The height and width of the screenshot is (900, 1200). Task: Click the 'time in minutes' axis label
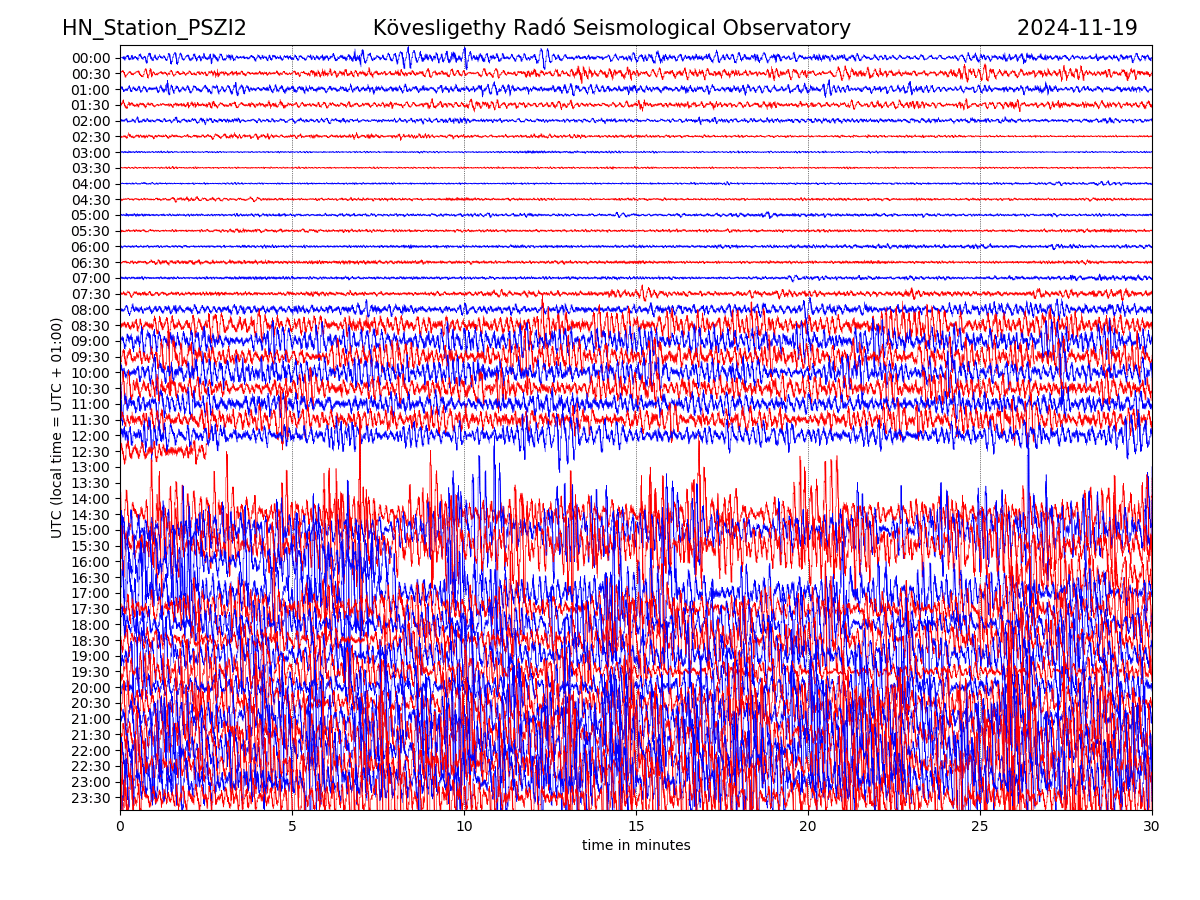[x=636, y=846]
